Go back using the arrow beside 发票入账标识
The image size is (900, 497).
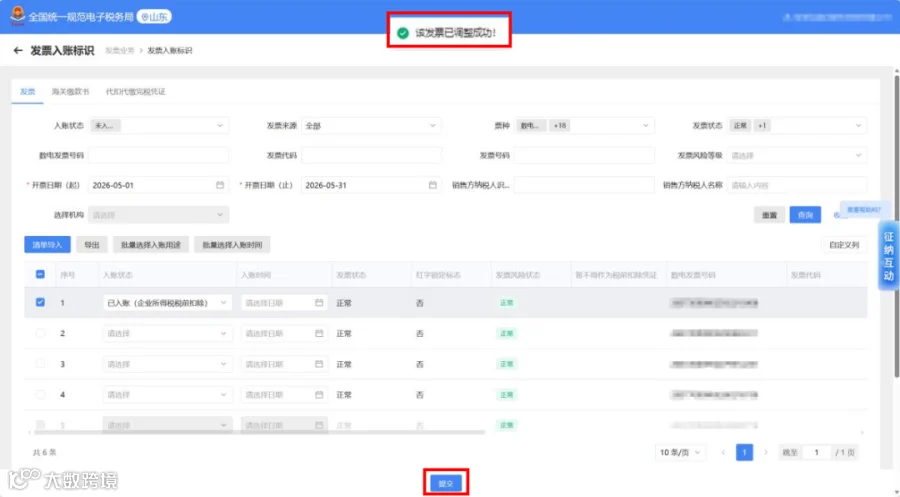click(x=18, y=51)
